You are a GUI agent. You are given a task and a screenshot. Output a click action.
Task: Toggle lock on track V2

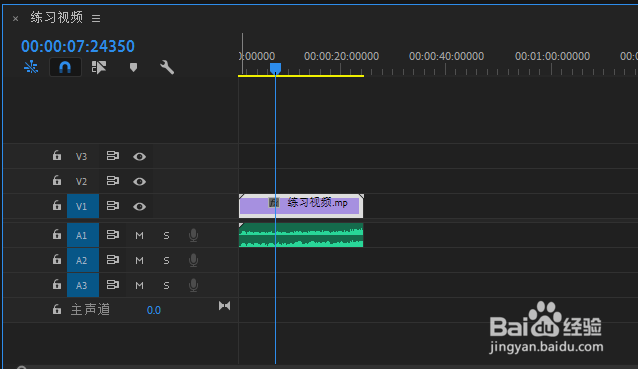57,181
